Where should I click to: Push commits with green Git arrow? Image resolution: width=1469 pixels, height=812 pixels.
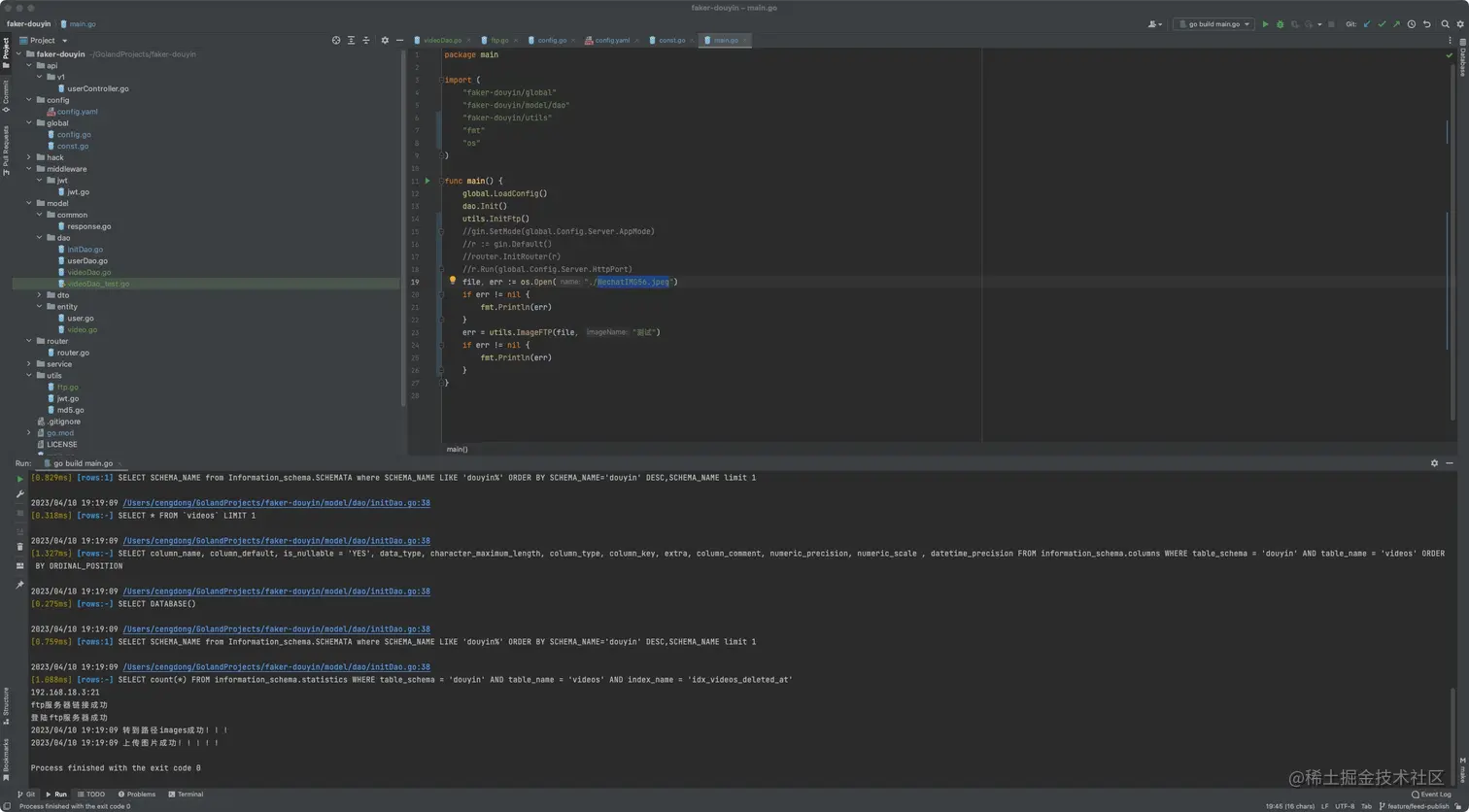pos(1396,24)
